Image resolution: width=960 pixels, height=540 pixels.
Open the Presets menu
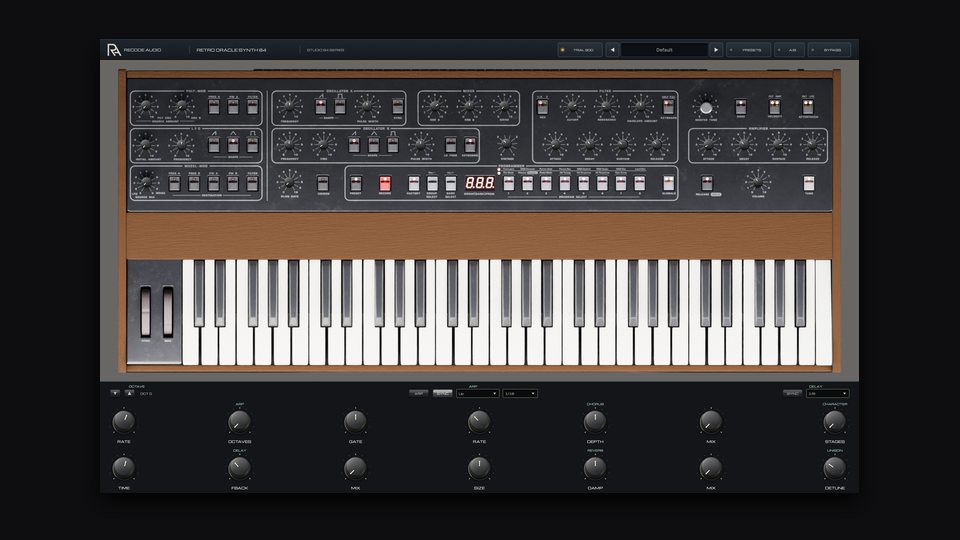(749, 50)
